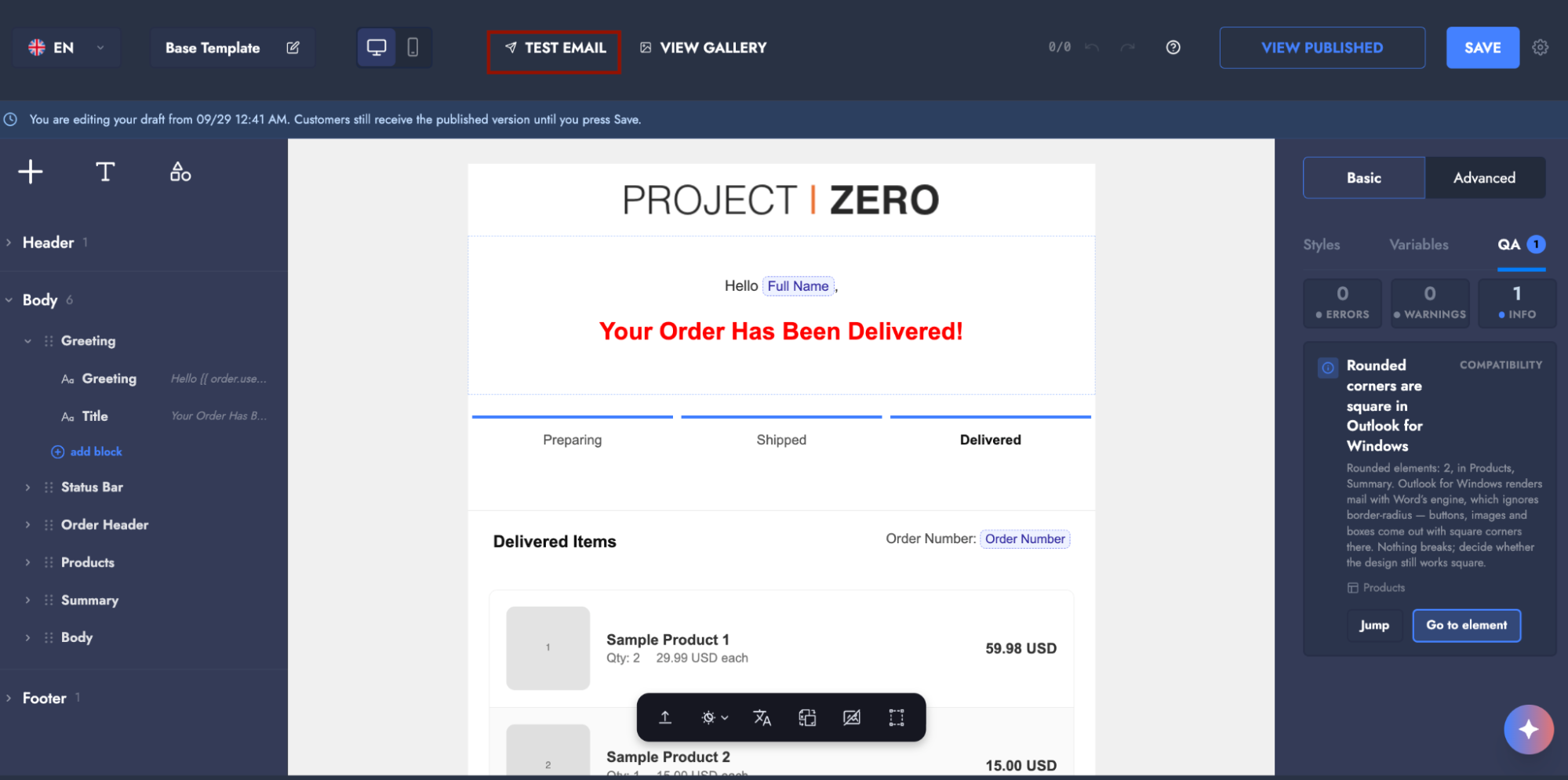
Task: Switch to the Advanced tab
Action: 1484,178
